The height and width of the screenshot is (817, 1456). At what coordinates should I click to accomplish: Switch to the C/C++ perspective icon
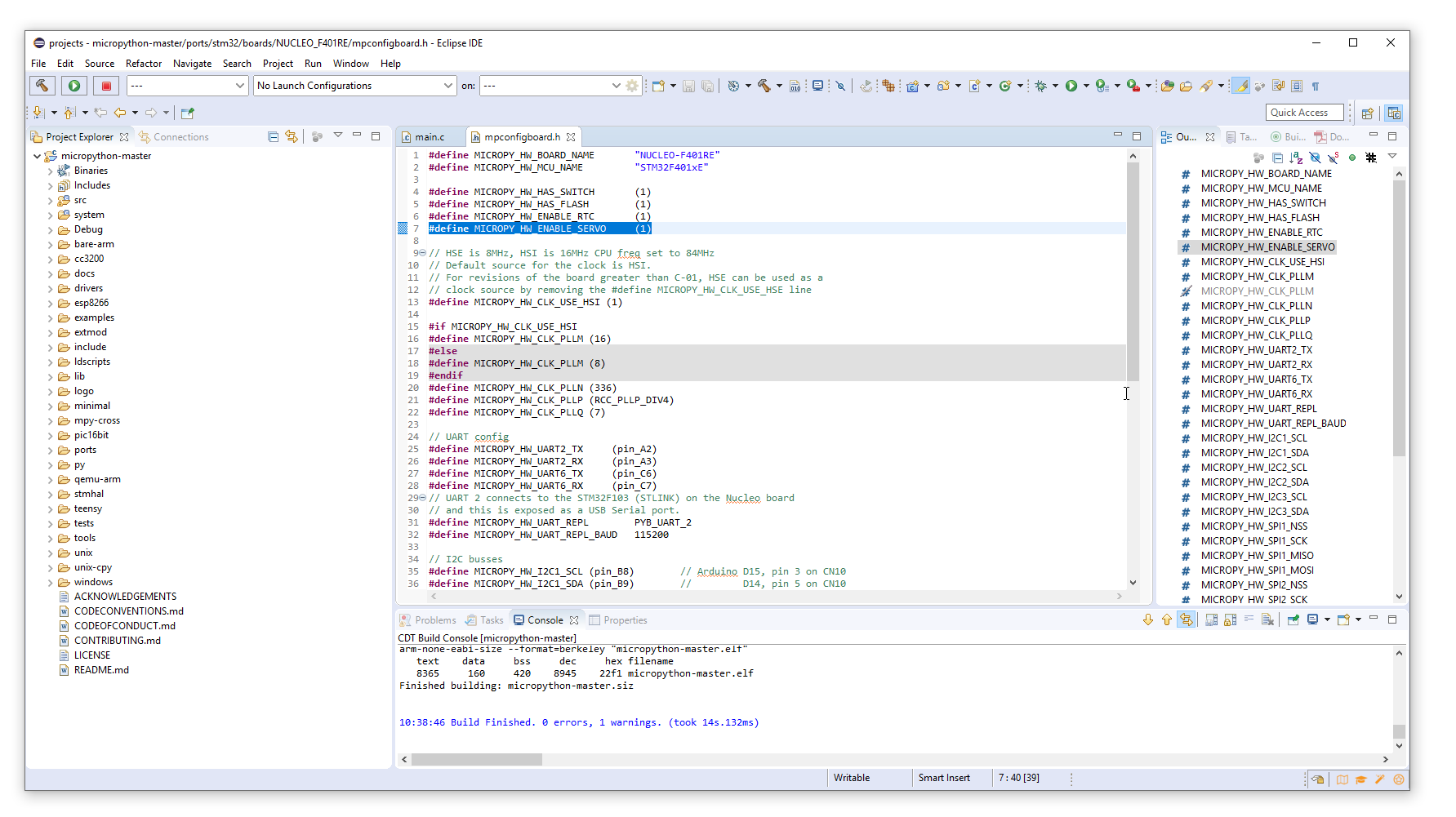tap(1394, 113)
